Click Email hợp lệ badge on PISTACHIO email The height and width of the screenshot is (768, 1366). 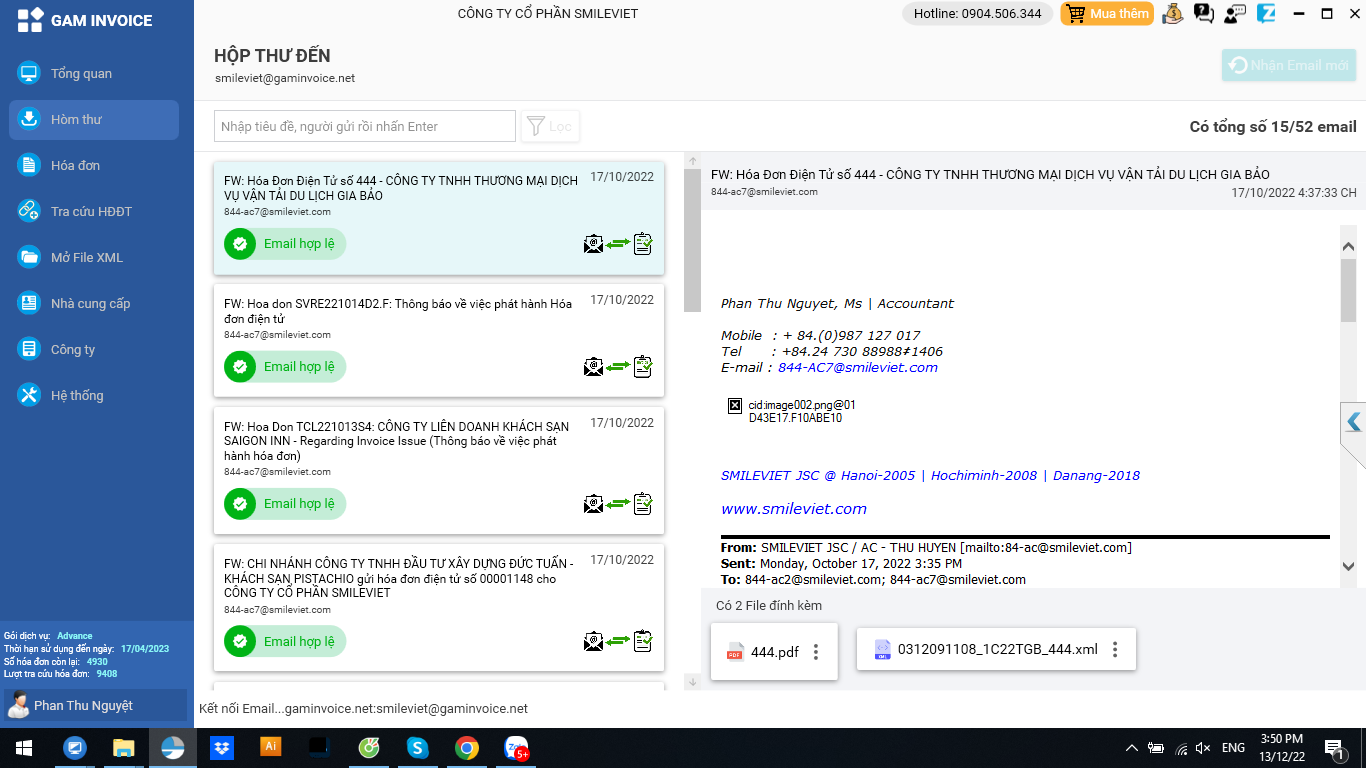(285, 641)
